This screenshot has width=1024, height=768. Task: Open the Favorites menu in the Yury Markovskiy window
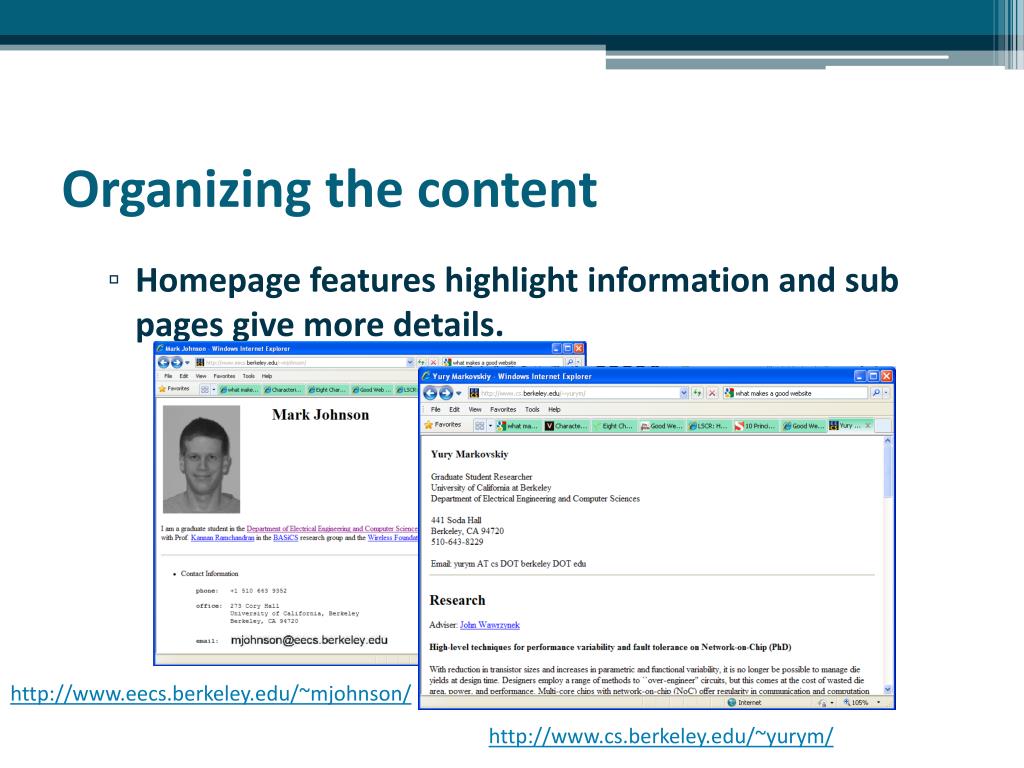click(503, 409)
